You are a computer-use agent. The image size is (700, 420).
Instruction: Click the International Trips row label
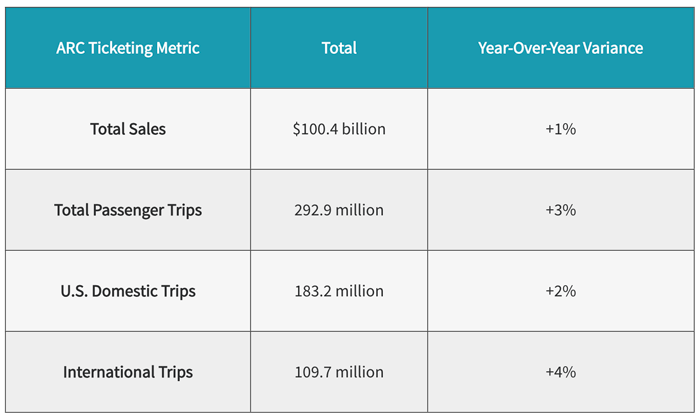(x=128, y=372)
